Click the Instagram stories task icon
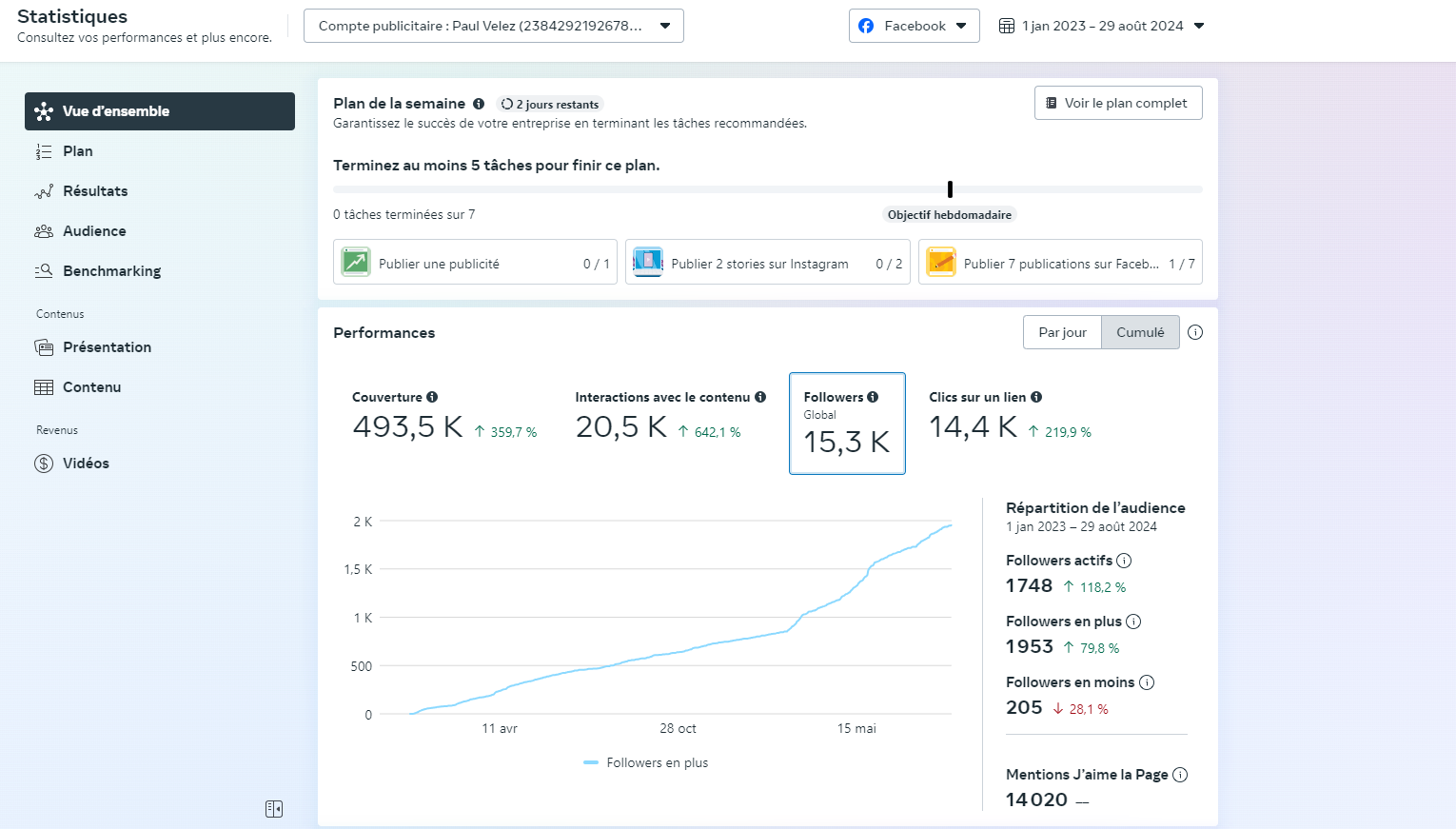Viewport: 1456px width, 829px height. tap(648, 262)
